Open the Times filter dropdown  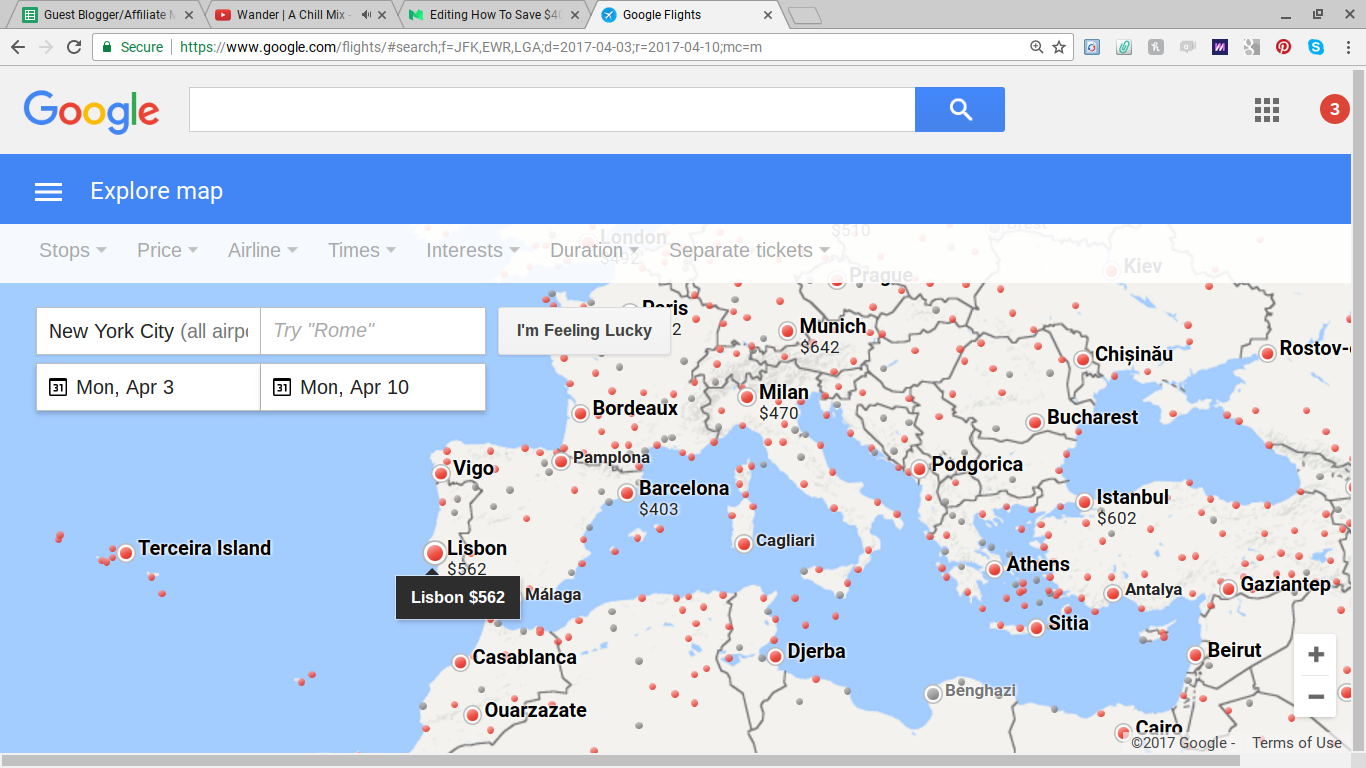tap(362, 250)
